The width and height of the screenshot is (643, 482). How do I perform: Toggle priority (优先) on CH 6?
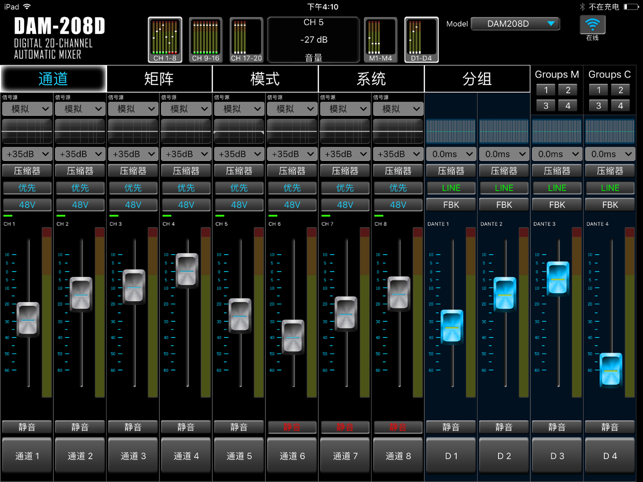click(292, 188)
